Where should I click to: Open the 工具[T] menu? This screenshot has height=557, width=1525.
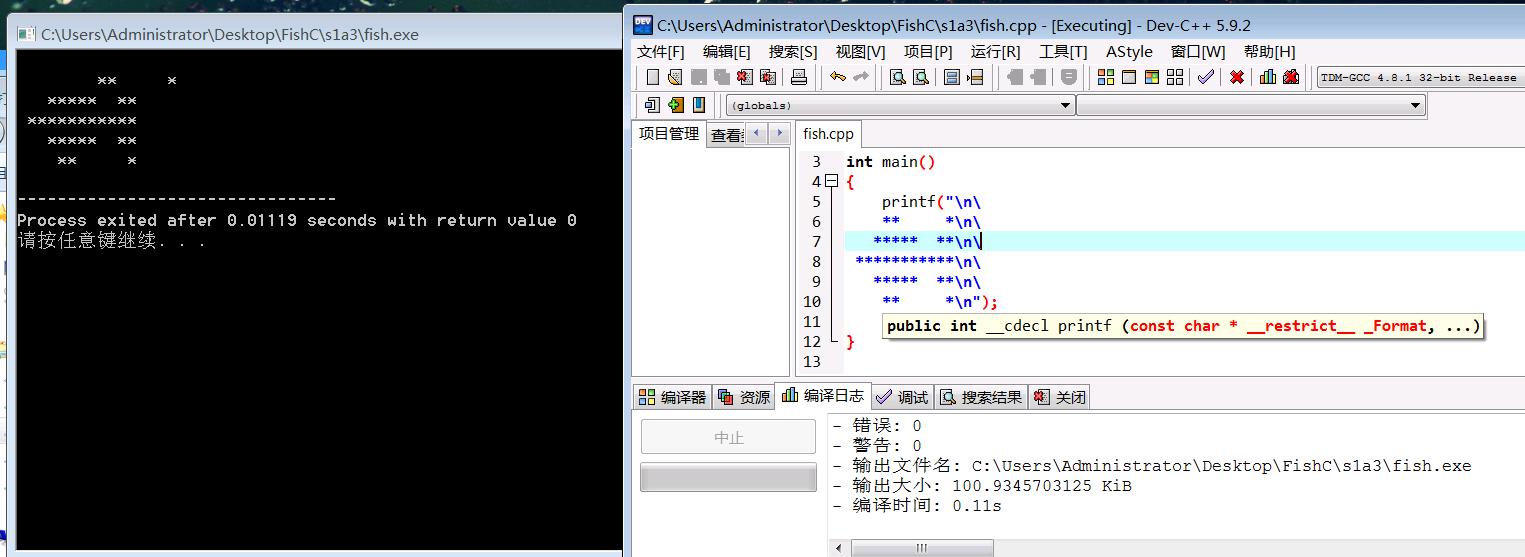coord(1063,51)
